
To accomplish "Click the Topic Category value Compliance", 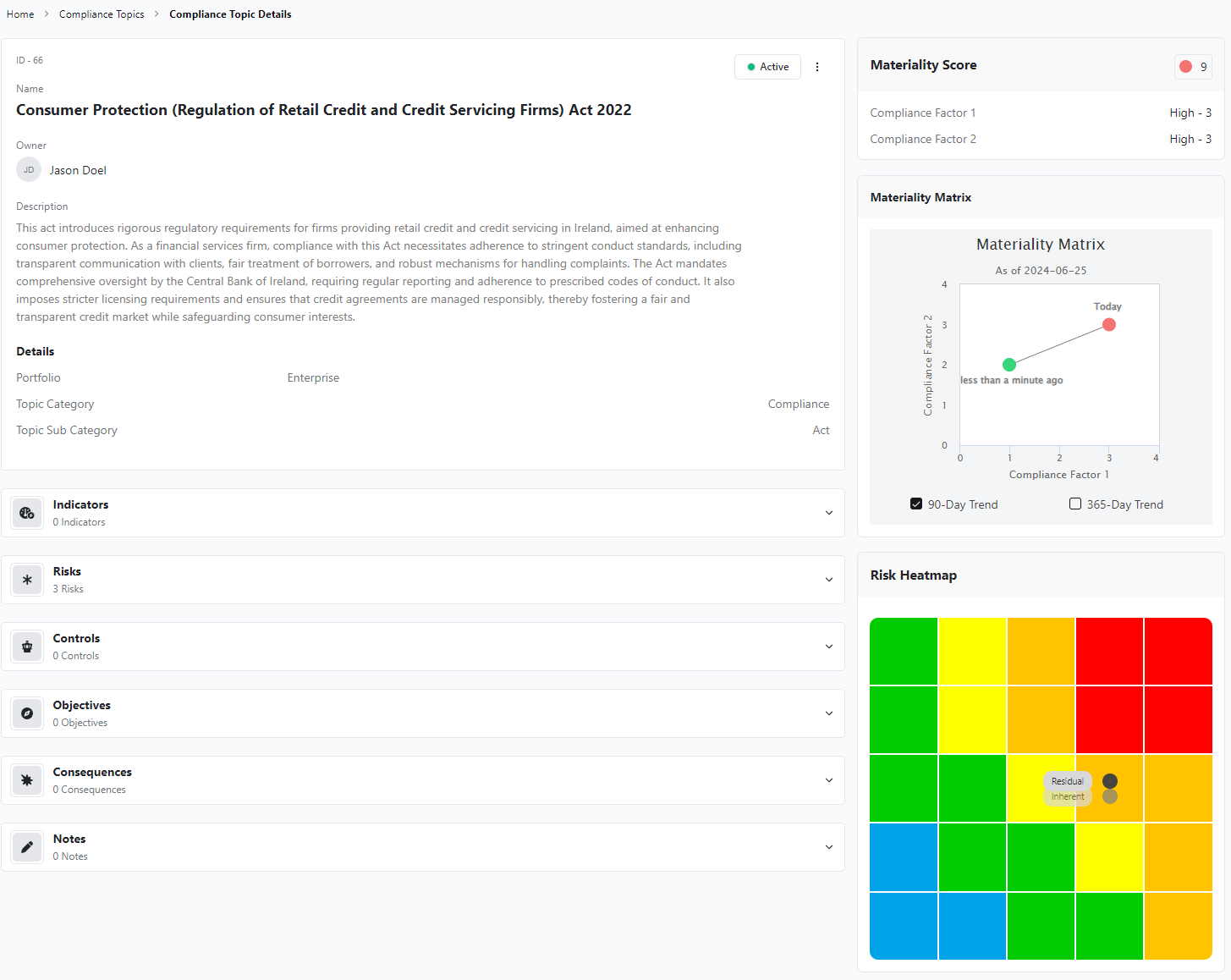I will point(799,404).
